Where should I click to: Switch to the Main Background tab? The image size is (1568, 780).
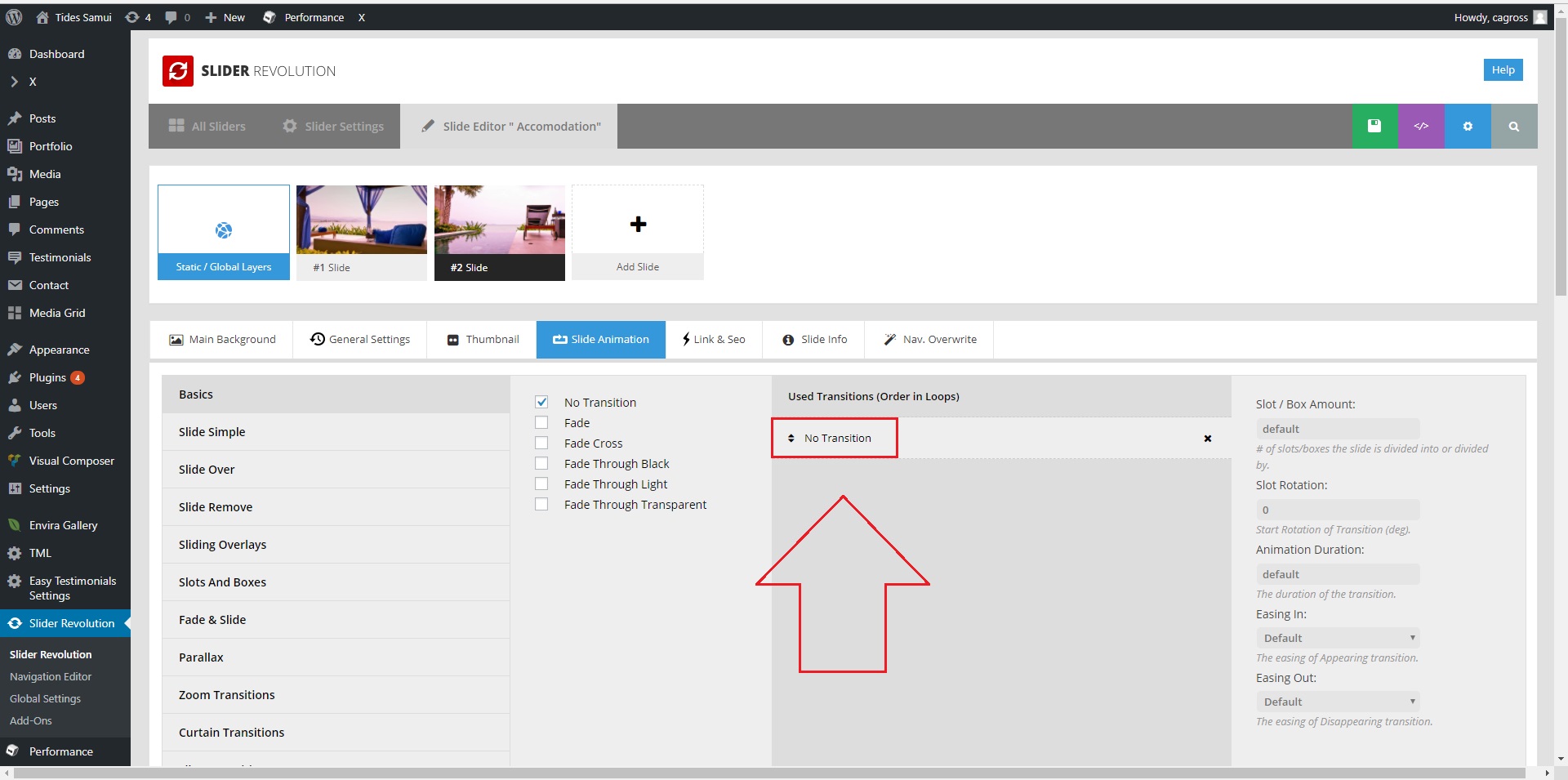(222, 340)
